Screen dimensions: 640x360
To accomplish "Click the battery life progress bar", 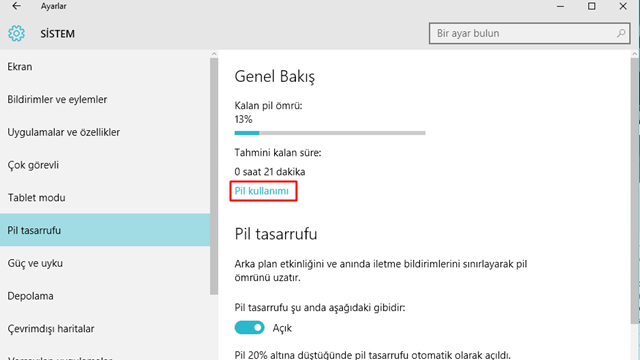I will (330, 133).
